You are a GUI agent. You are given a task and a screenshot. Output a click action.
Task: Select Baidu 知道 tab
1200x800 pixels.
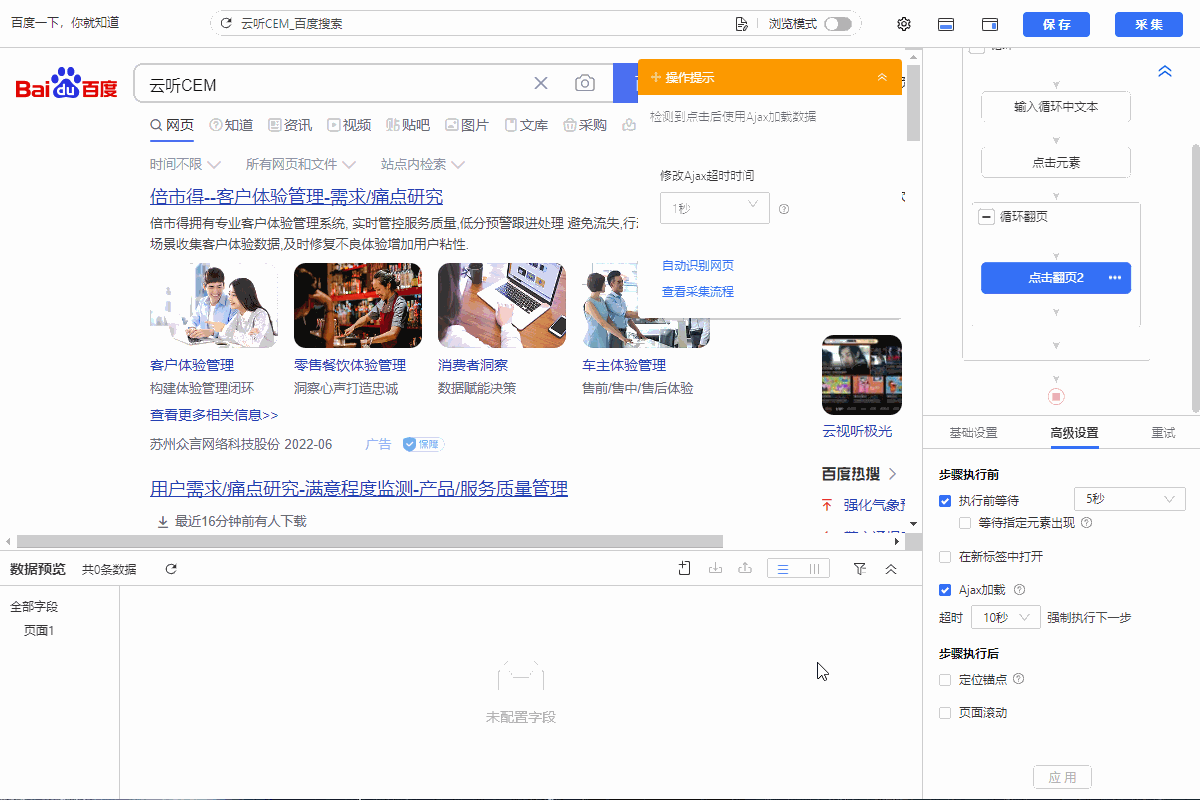[231, 125]
